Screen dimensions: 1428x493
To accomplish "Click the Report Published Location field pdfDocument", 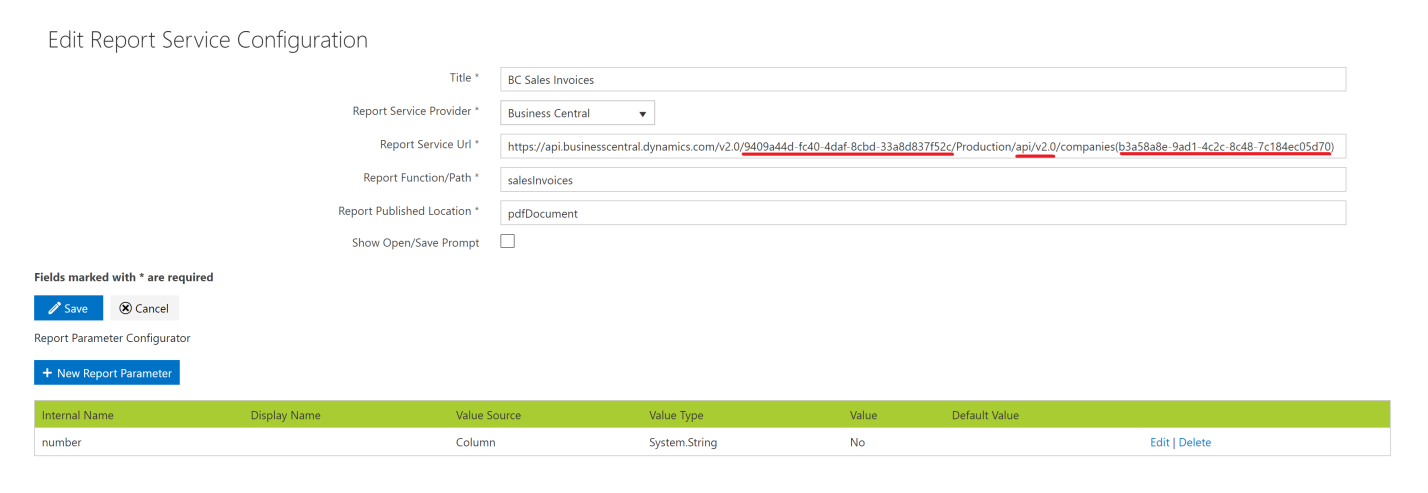I will 922,213.
